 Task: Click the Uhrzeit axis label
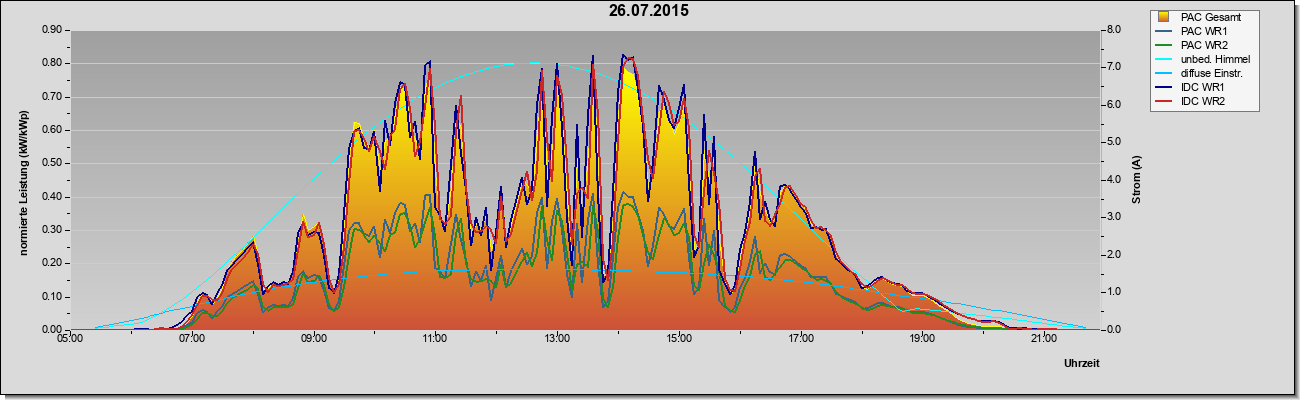coord(1082,364)
